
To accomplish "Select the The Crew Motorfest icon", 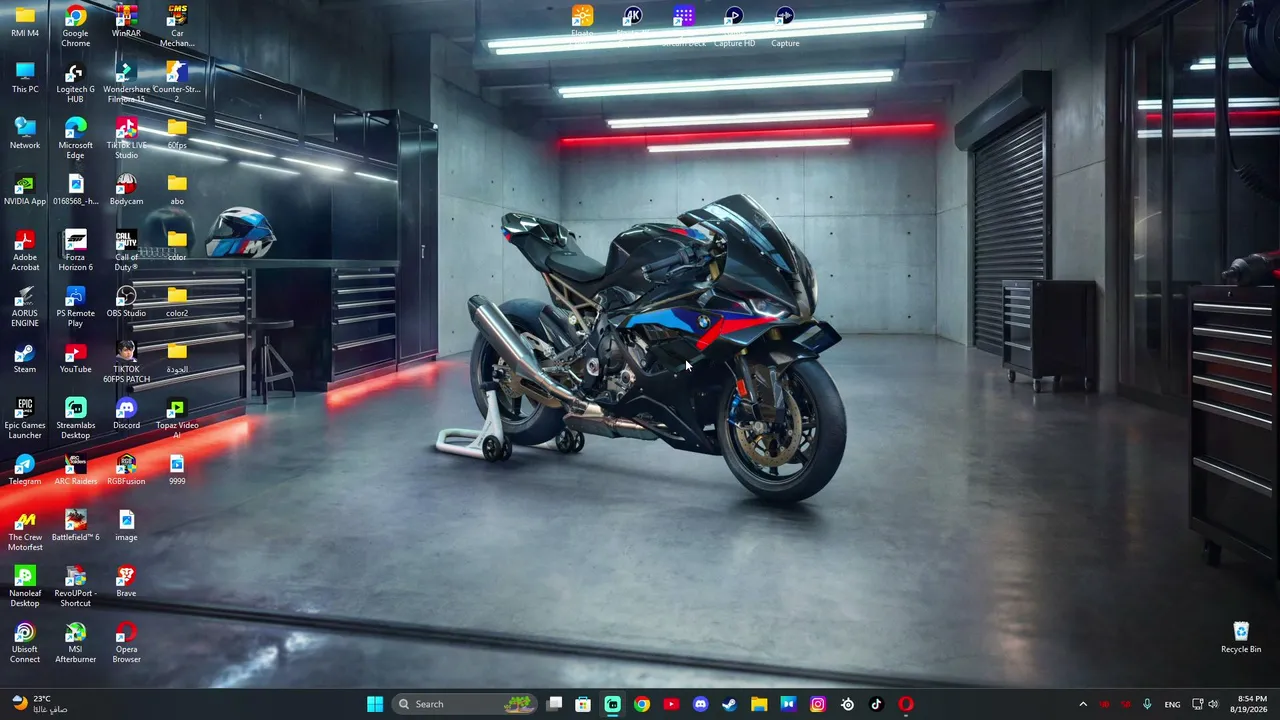I will 25,530.
